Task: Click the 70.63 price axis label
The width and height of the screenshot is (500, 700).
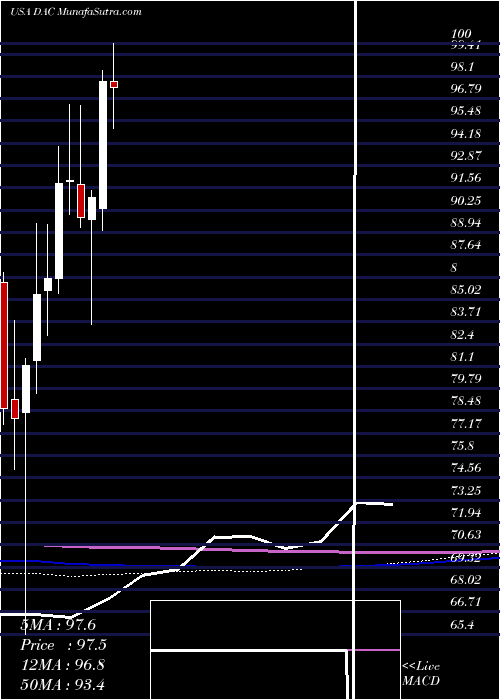Action: 466,535
